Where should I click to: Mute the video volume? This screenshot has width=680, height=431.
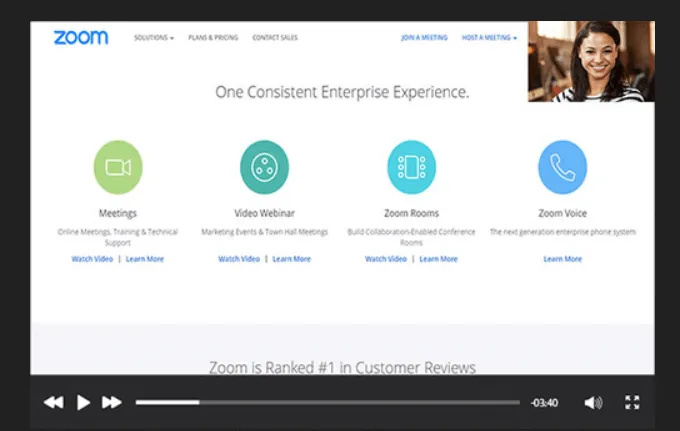pos(593,402)
